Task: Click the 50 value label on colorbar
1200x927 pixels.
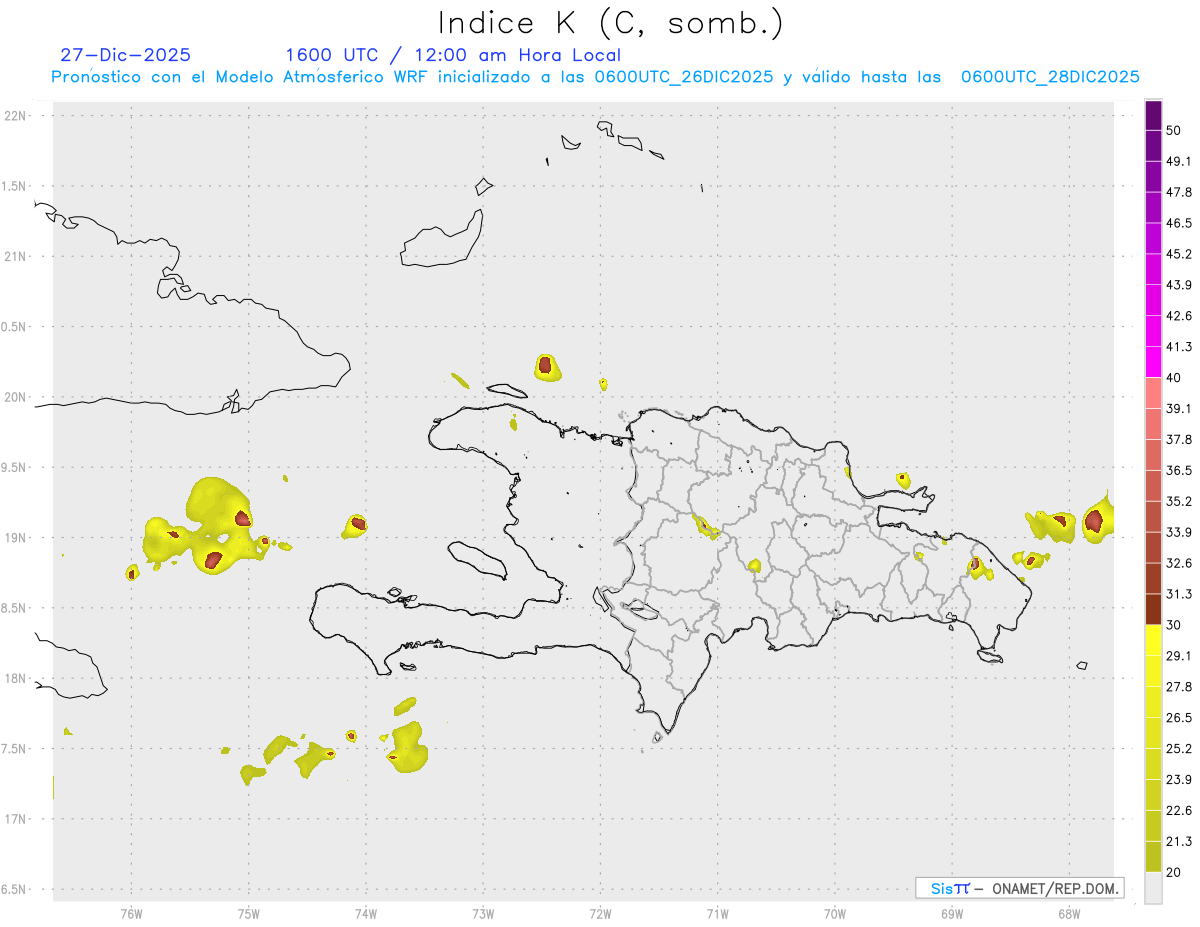Action: coord(1173,130)
